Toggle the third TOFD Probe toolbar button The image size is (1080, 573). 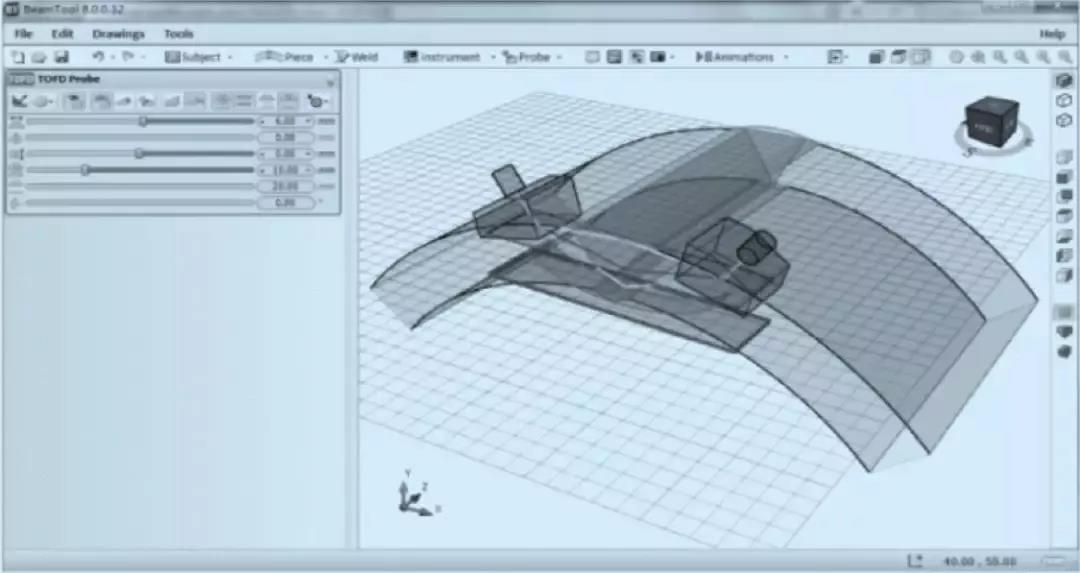[x=74, y=101]
